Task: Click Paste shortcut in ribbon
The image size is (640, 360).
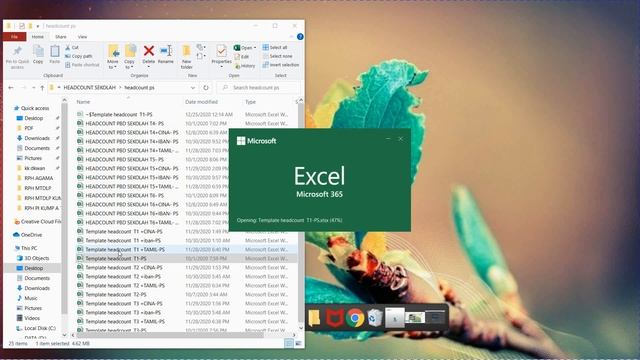Action: pos(82,65)
